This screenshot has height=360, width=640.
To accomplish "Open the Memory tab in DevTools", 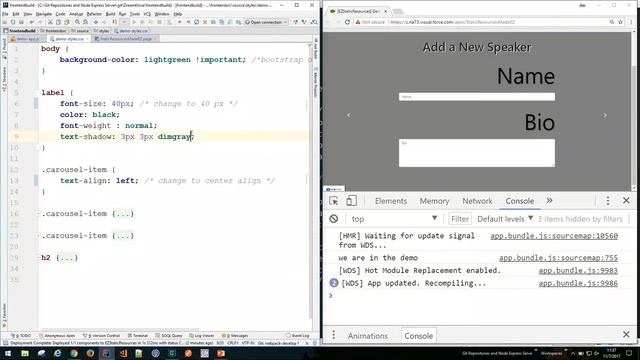I will tap(434, 201).
